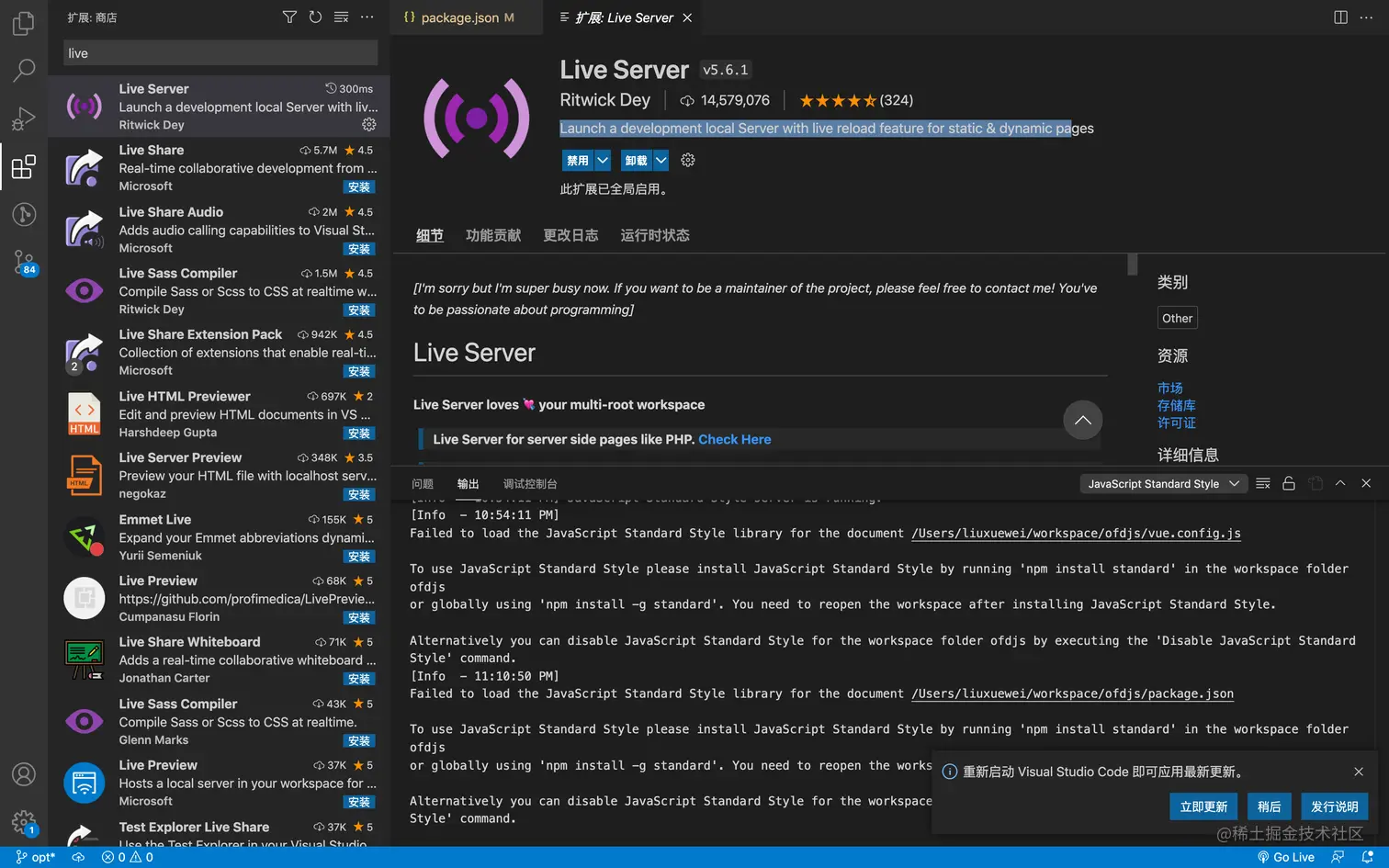Click 稍后 in the notification
The height and width of the screenshot is (868, 1389).
click(x=1270, y=806)
